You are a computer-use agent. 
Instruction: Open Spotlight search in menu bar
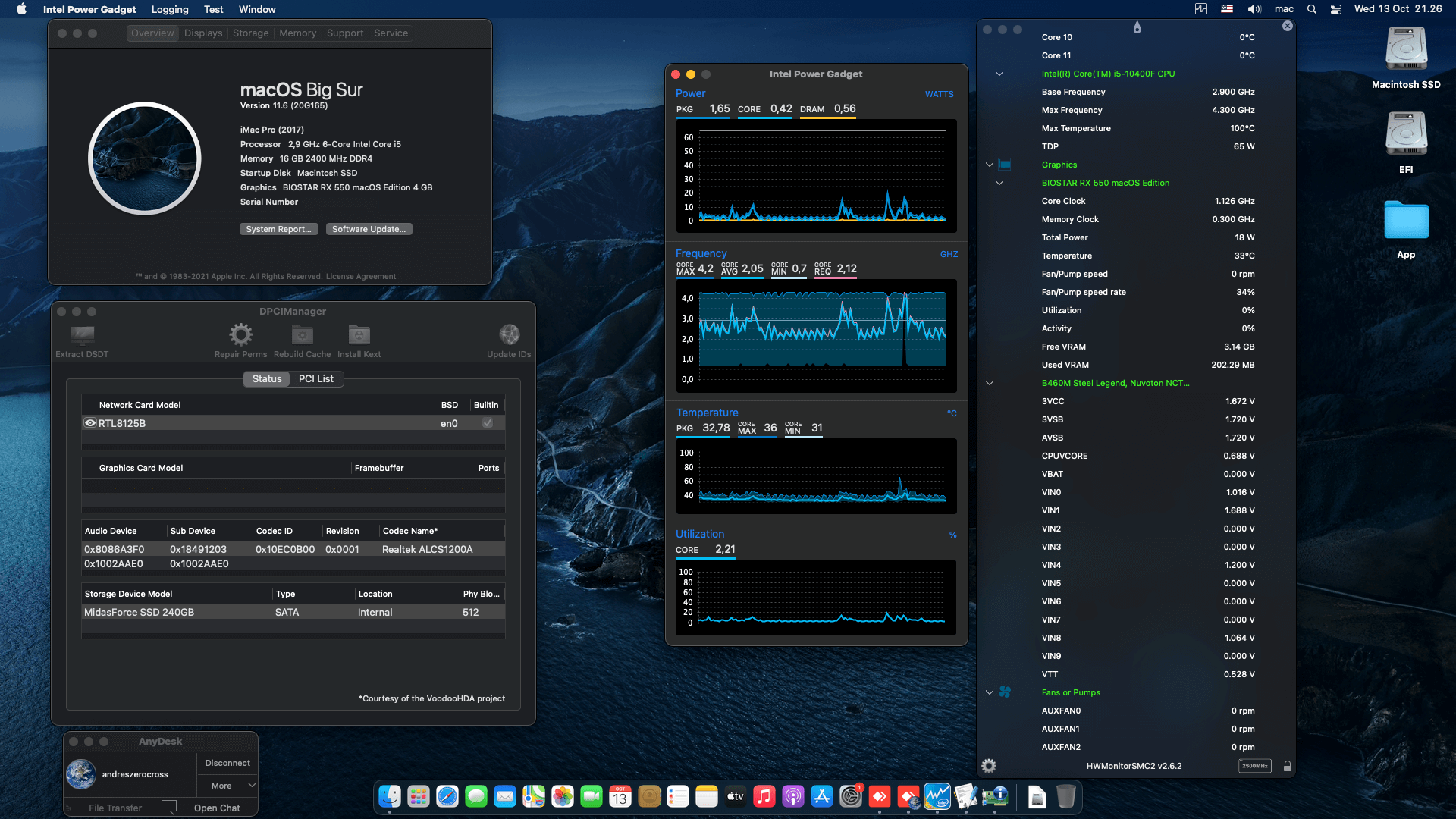[x=1311, y=9]
